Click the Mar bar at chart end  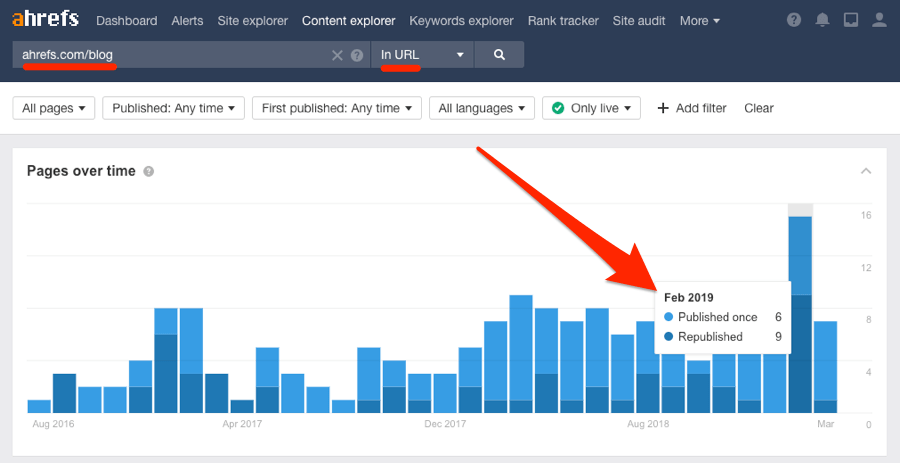click(x=825, y=367)
